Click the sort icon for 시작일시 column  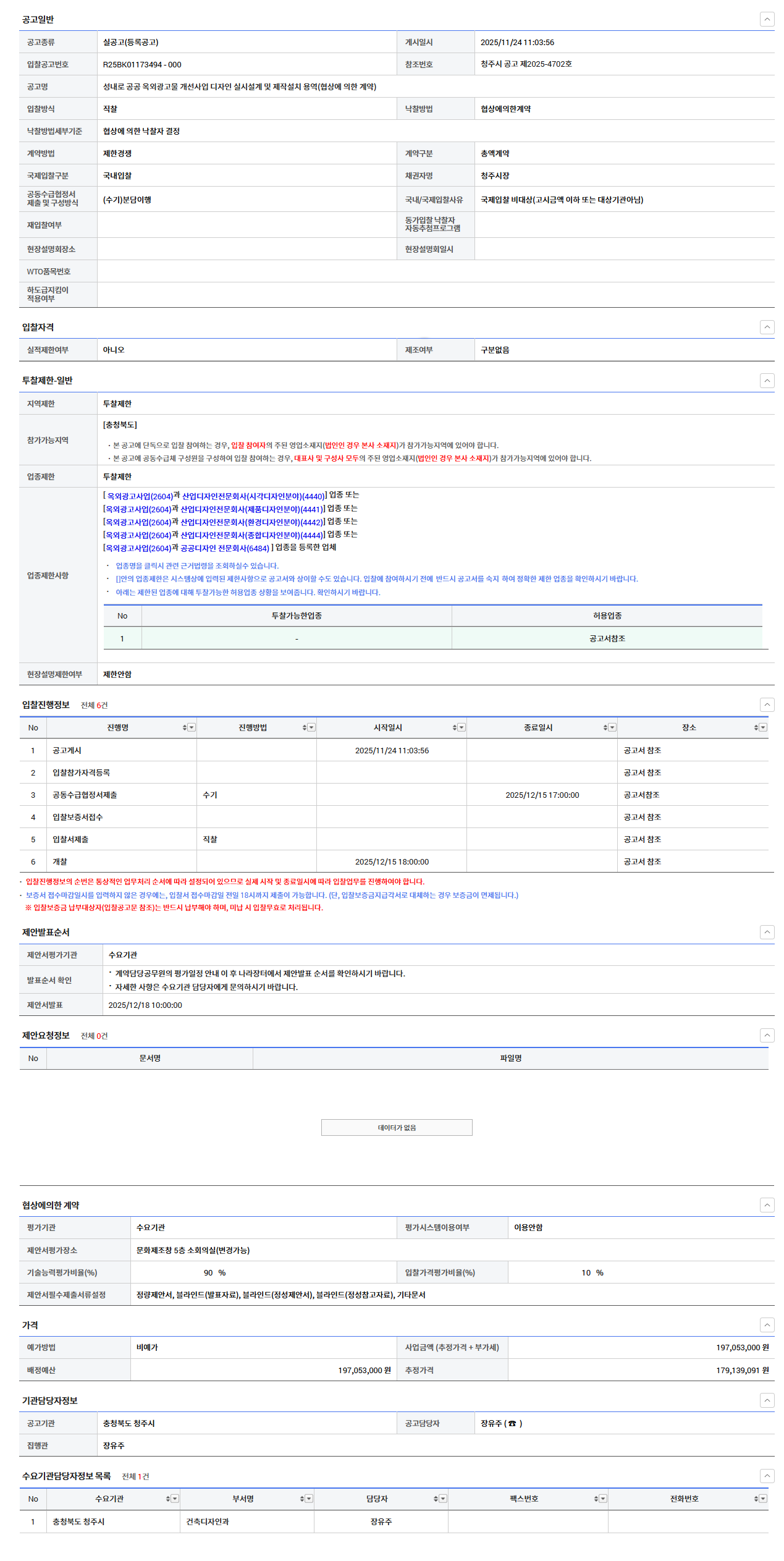[455, 727]
